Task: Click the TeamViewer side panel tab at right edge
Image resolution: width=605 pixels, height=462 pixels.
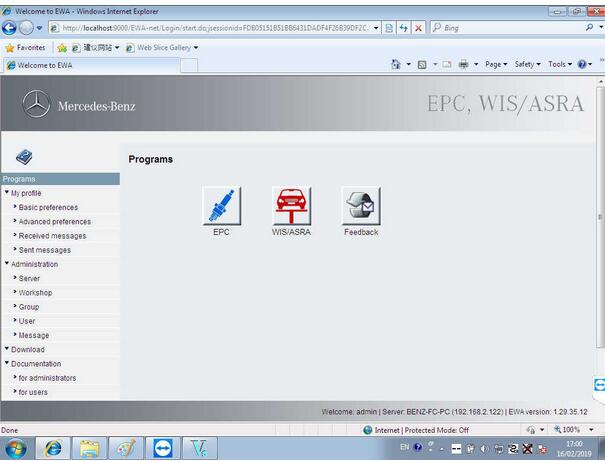Action: pos(599,385)
